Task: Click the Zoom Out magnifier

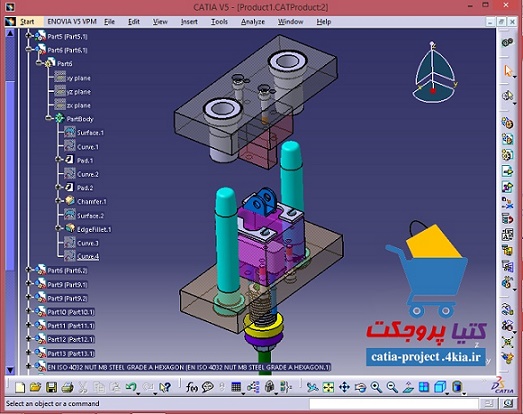Action: click(392, 387)
